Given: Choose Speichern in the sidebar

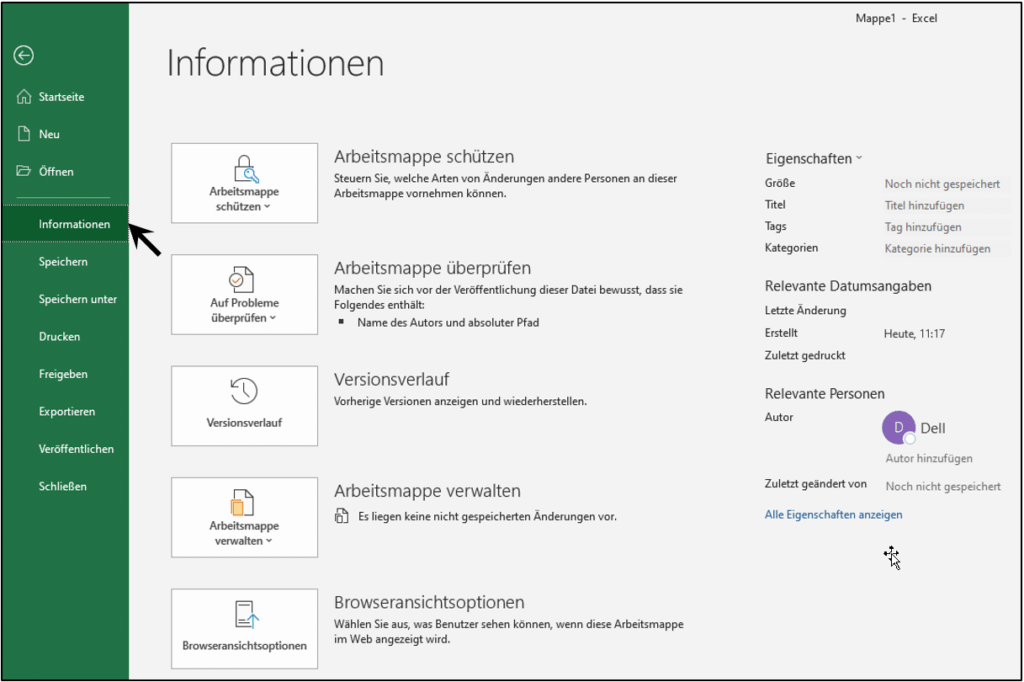Looking at the screenshot, I should click(x=63, y=261).
